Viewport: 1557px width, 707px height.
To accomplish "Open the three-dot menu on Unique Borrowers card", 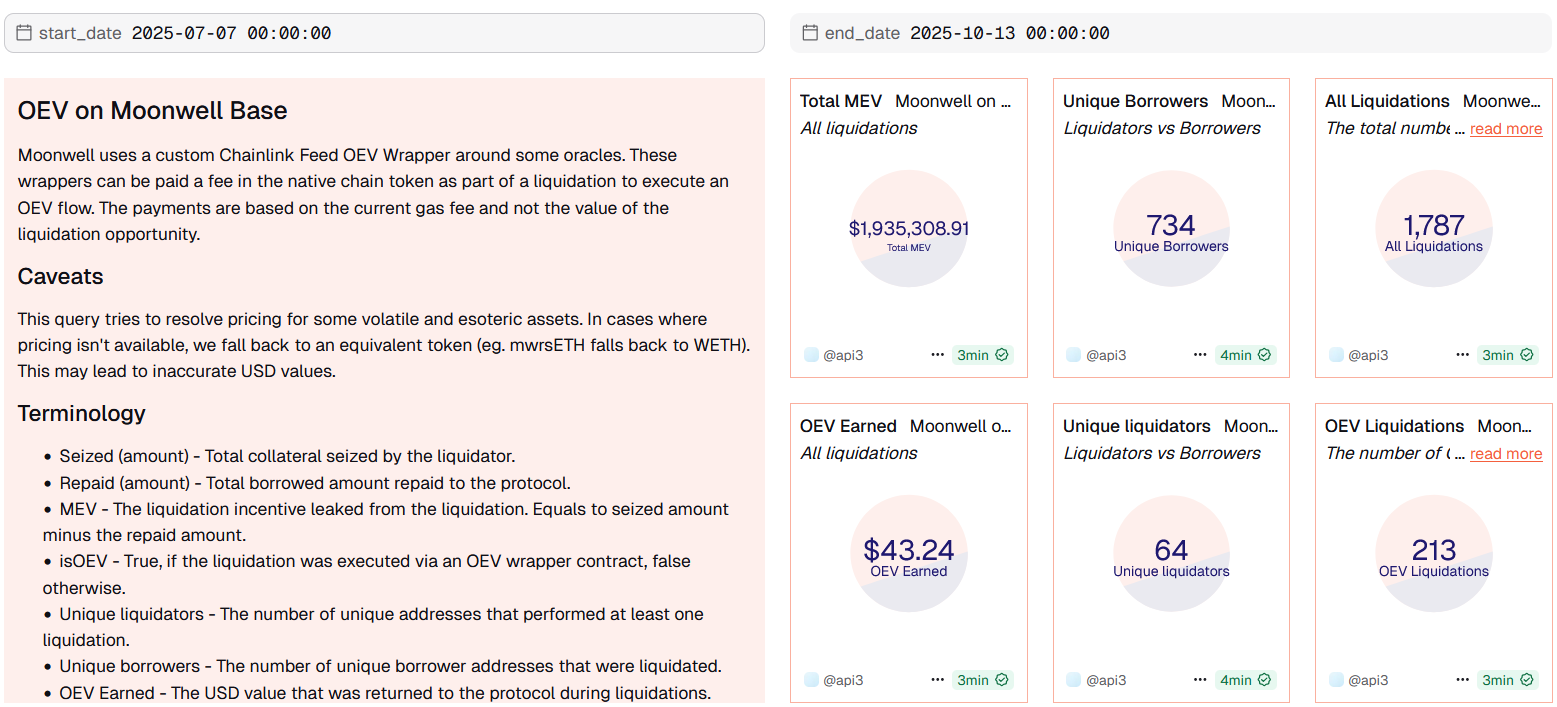I will 1200,355.
